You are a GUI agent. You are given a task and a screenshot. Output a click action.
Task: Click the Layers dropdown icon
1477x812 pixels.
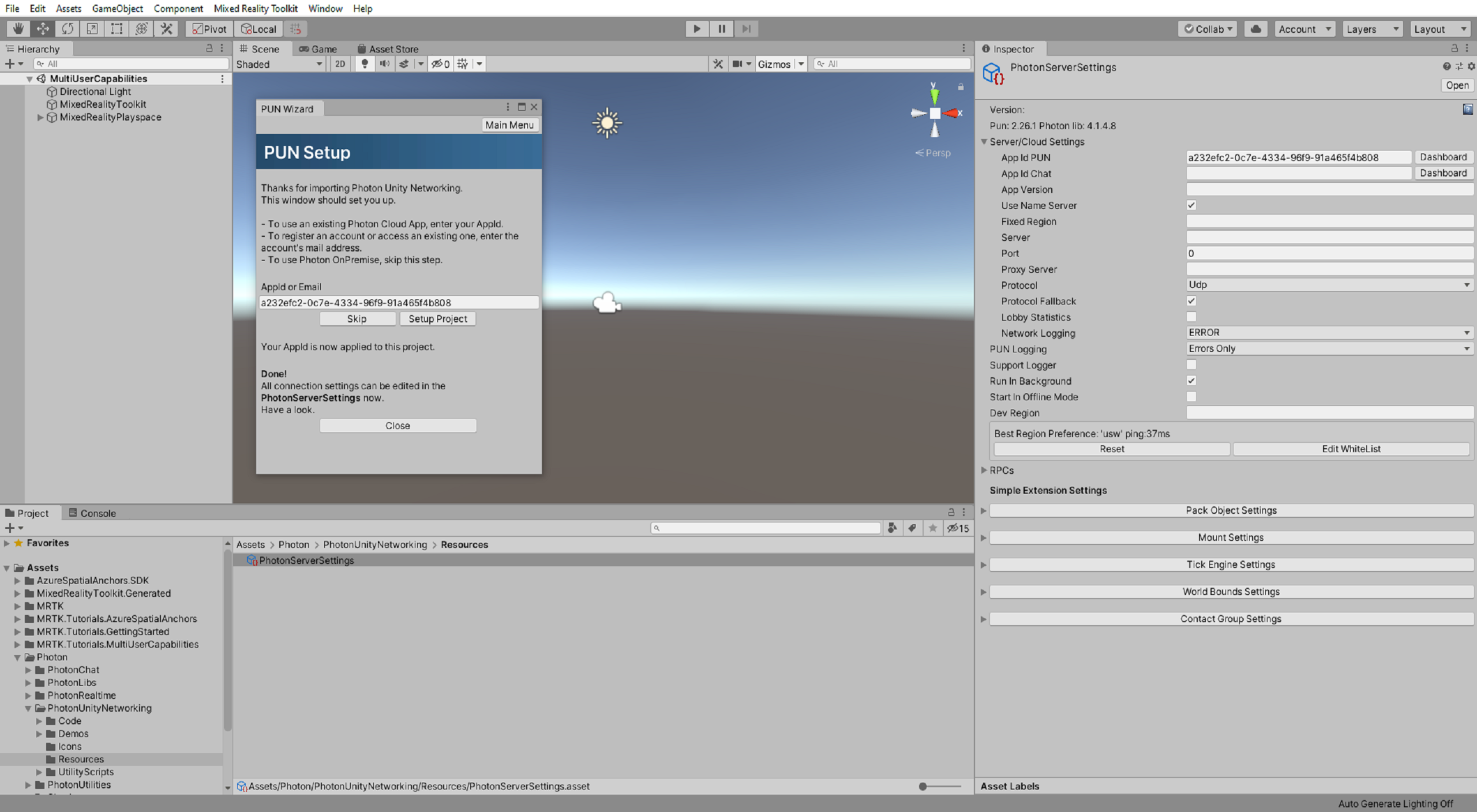click(1398, 28)
